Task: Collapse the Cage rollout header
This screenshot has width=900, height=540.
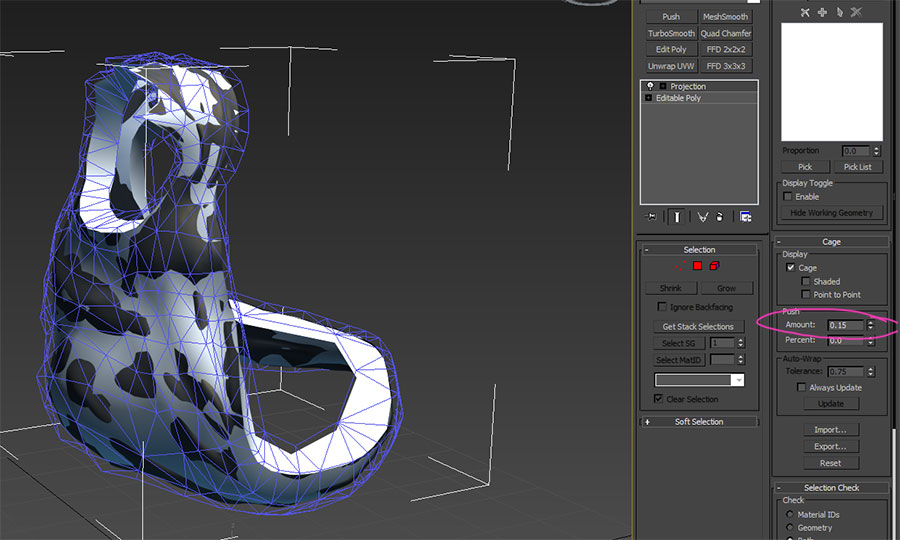Action: point(831,242)
